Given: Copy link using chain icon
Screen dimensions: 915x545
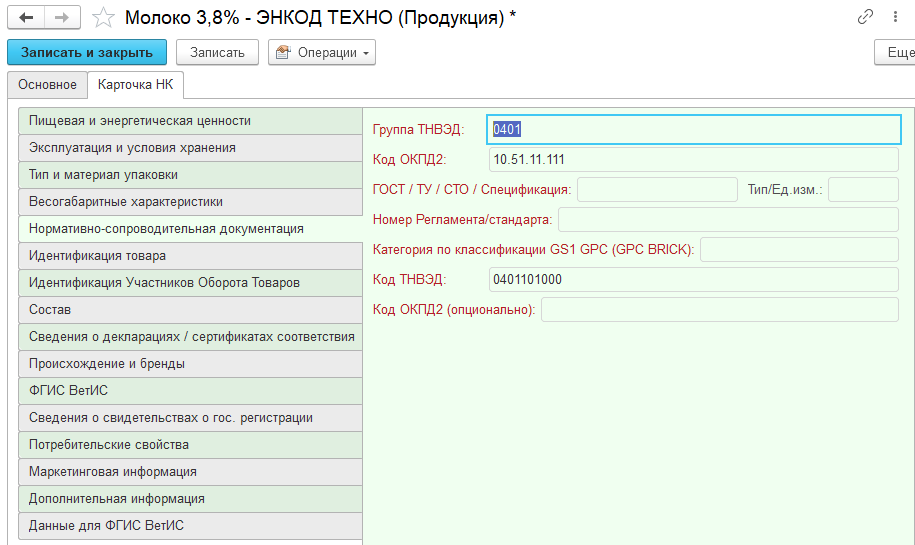Looking at the screenshot, I should click(865, 17).
